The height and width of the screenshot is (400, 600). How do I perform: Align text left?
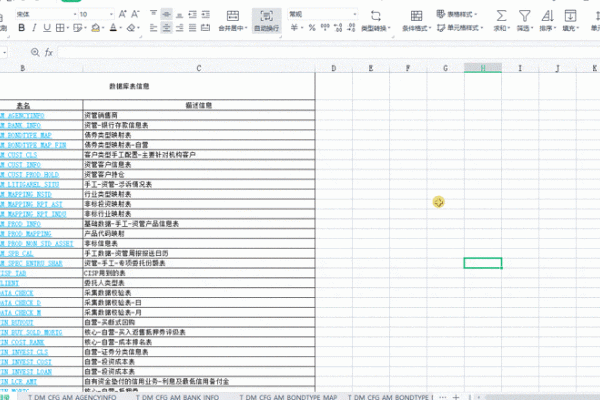153,28
